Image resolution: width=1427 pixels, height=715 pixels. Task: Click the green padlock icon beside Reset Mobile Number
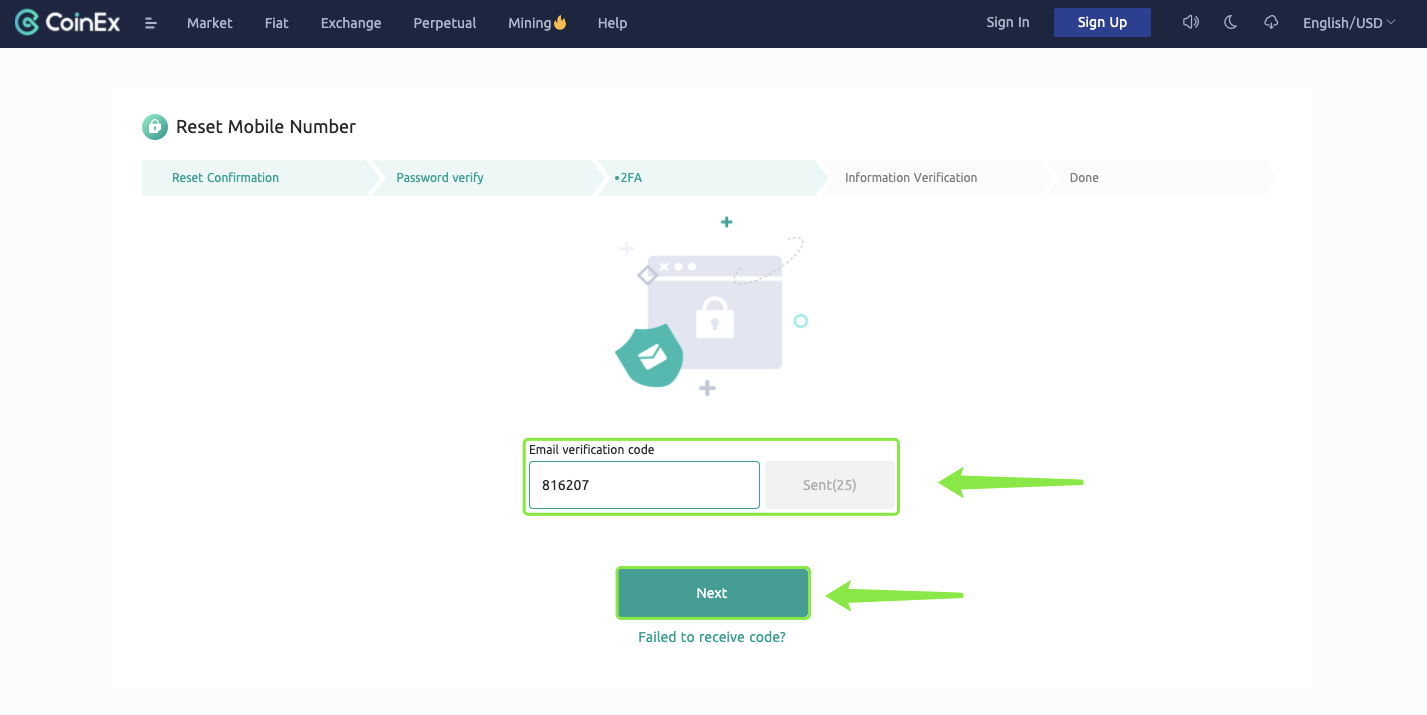point(154,126)
